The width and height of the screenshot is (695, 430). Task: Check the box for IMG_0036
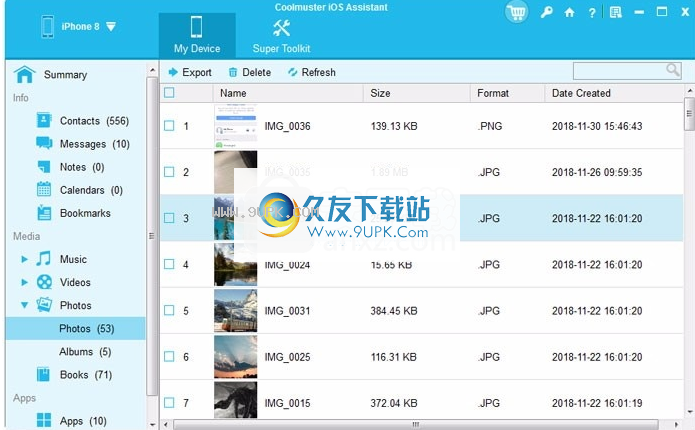[x=169, y=126]
